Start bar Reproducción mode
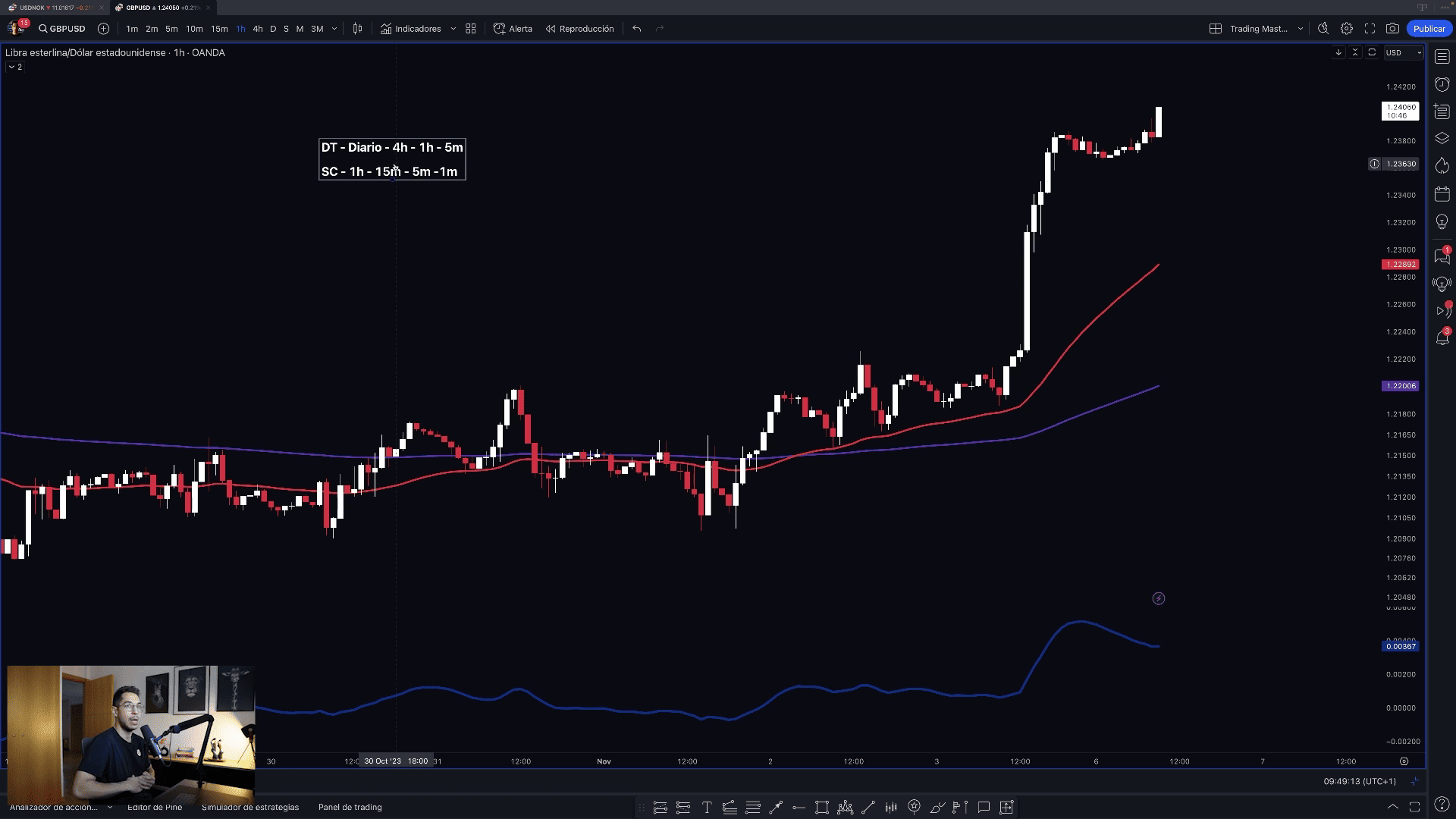Viewport: 1456px width, 819px height. click(579, 29)
